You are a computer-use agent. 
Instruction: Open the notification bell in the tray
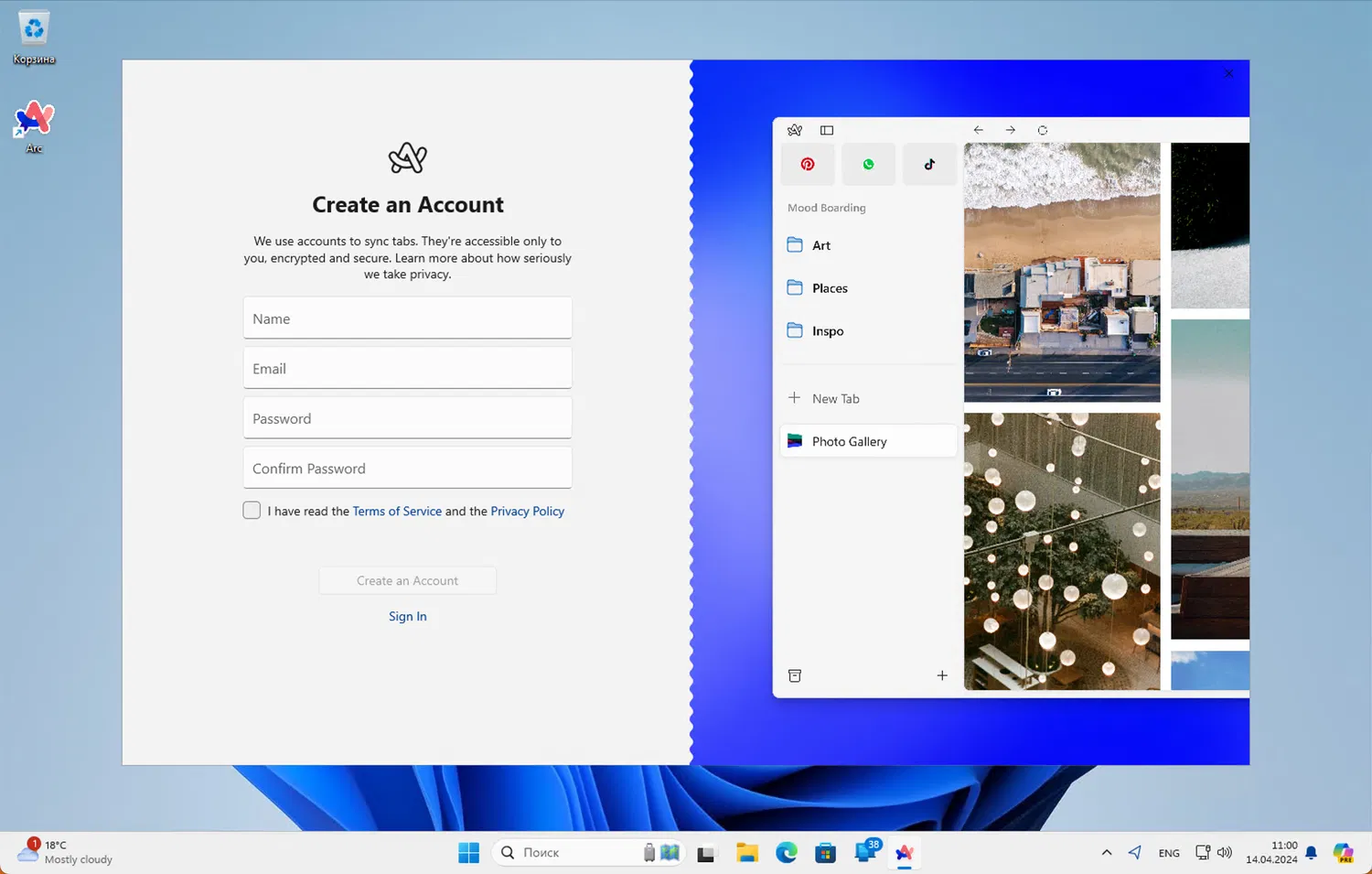[x=1311, y=853]
